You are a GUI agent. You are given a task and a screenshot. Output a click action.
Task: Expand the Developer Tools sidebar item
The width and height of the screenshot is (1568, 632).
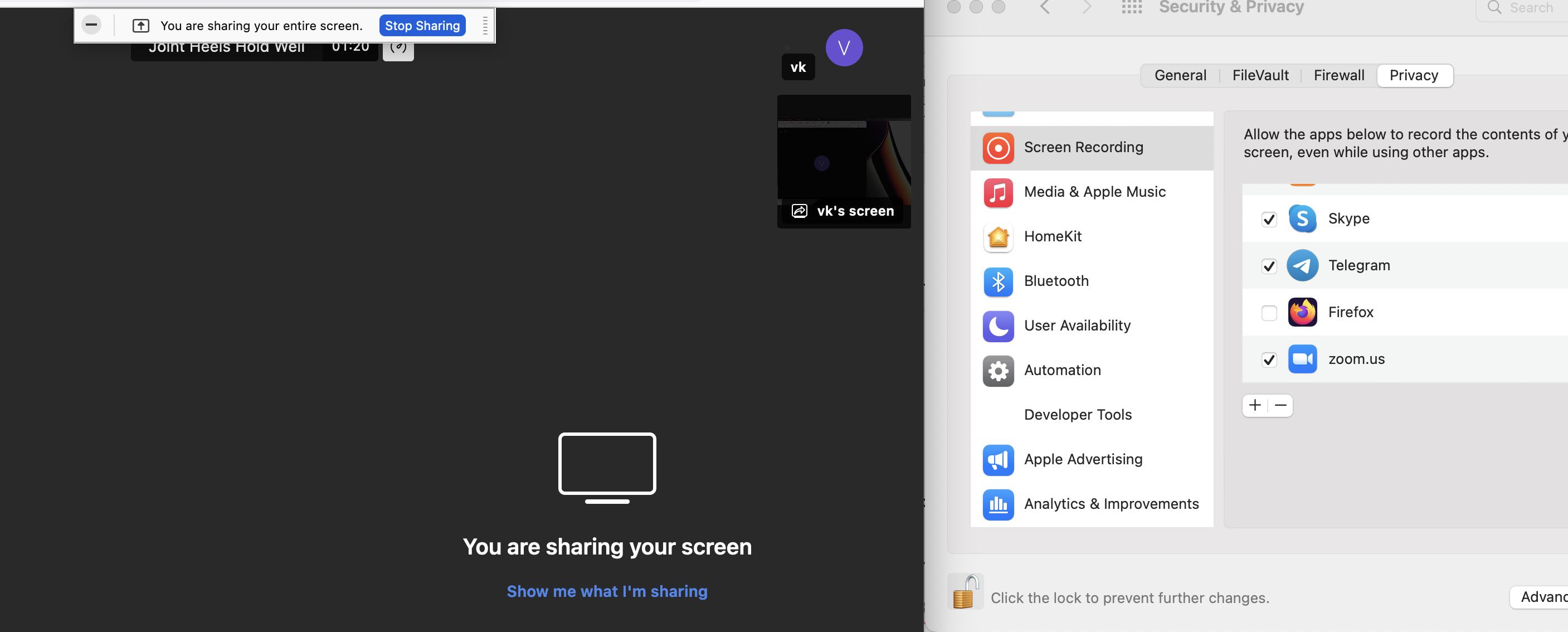1078,413
